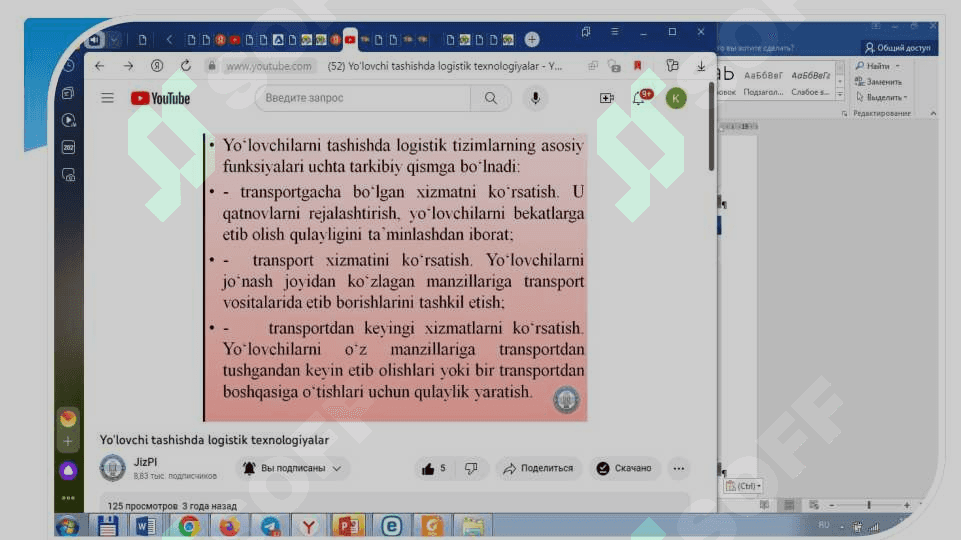961x540 pixels.
Task: Go back in the browser
Action: pos(100,66)
